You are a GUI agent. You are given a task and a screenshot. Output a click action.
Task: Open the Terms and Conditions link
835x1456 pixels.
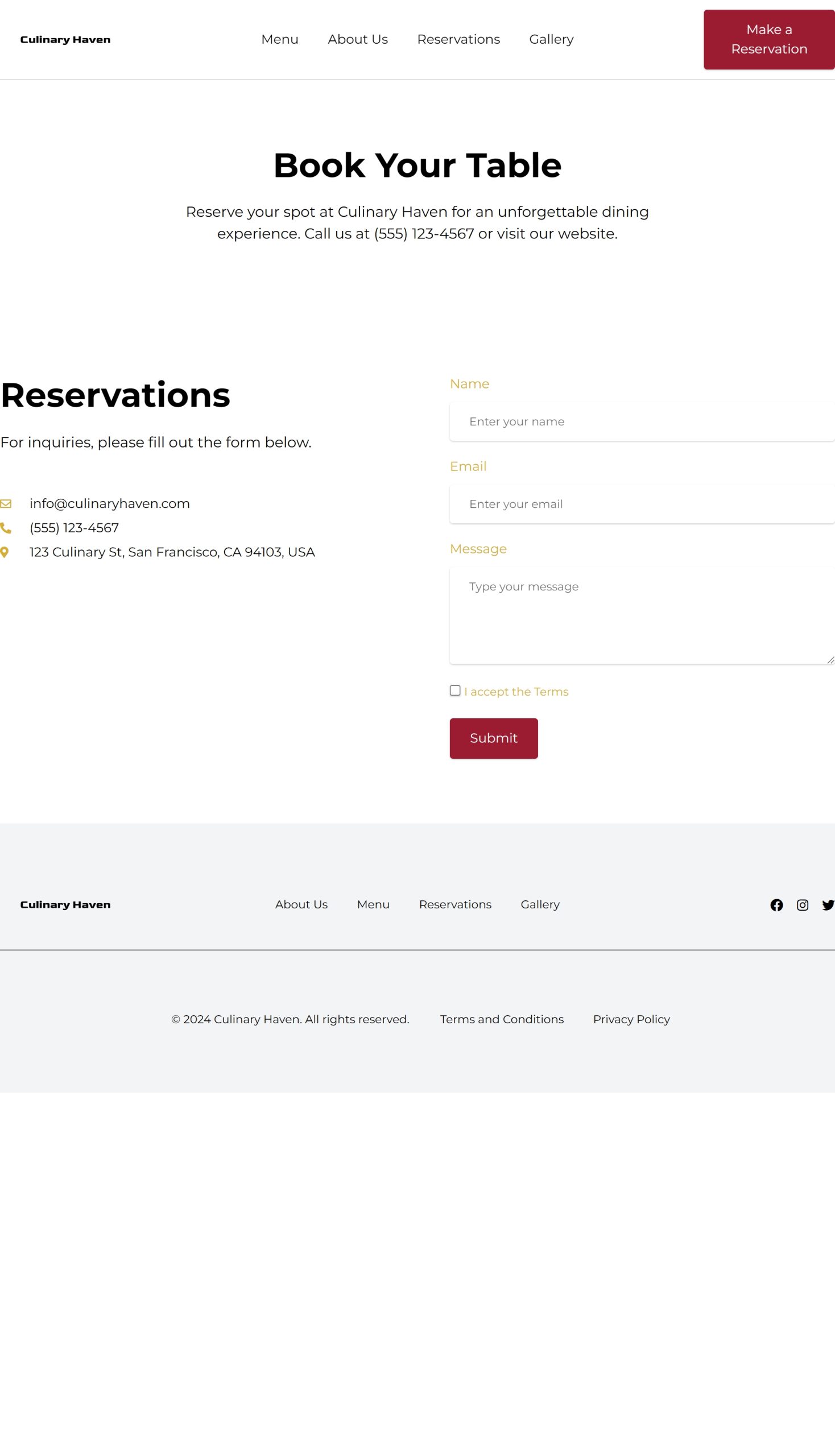click(x=502, y=1019)
